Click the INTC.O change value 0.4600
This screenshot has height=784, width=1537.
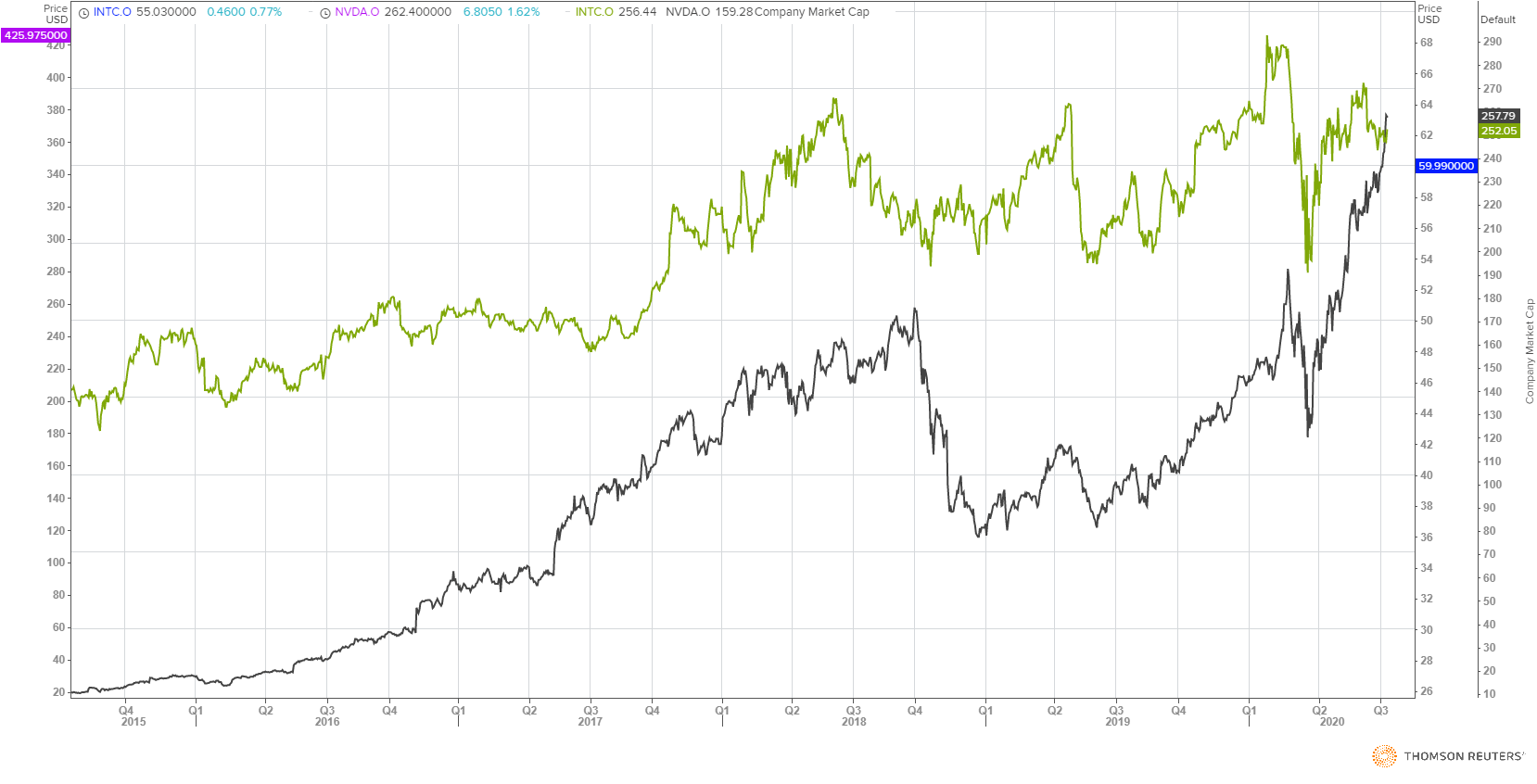click(226, 12)
